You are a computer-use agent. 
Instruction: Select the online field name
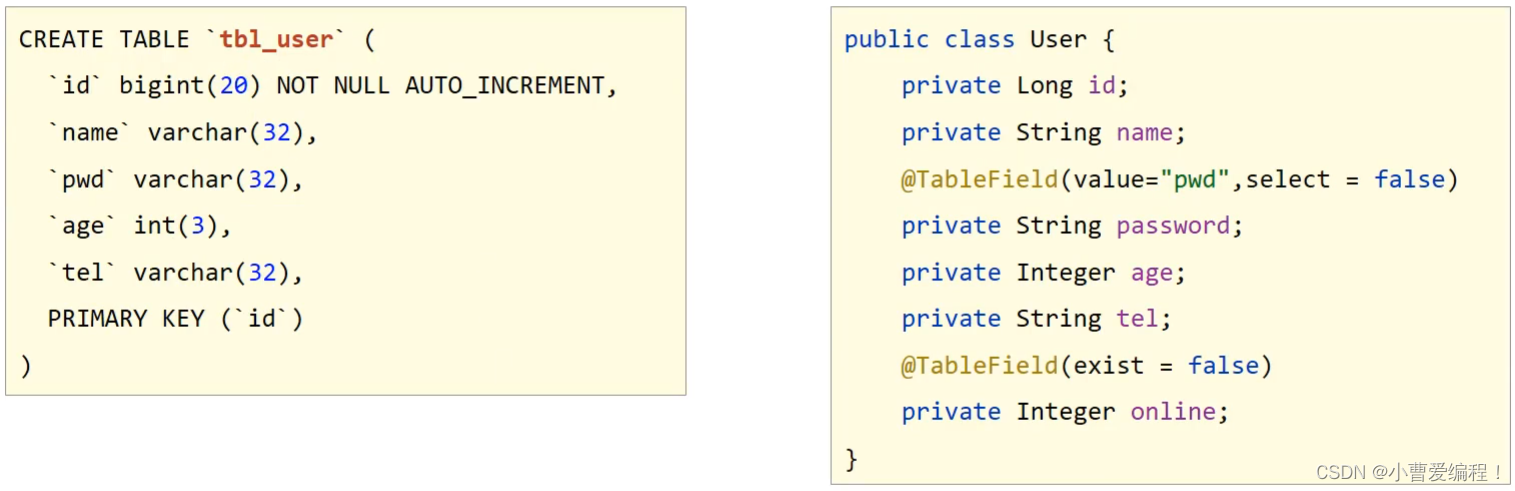pyautogui.click(x=1173, y=412)
